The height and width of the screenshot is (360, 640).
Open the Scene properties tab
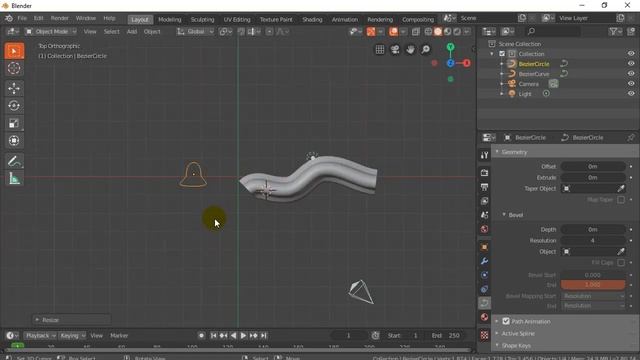coord(484,215)
